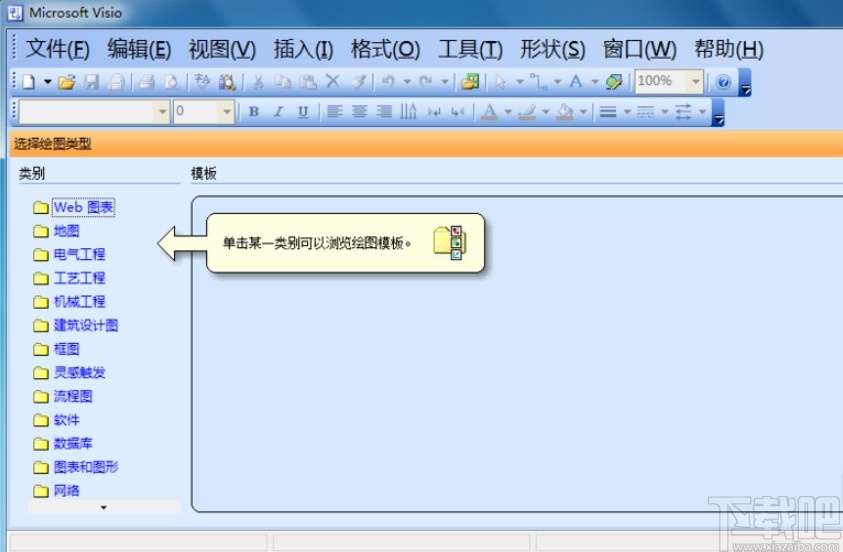
Task: Click the Undo arrow icon
Action: click(x=388, y=82)
